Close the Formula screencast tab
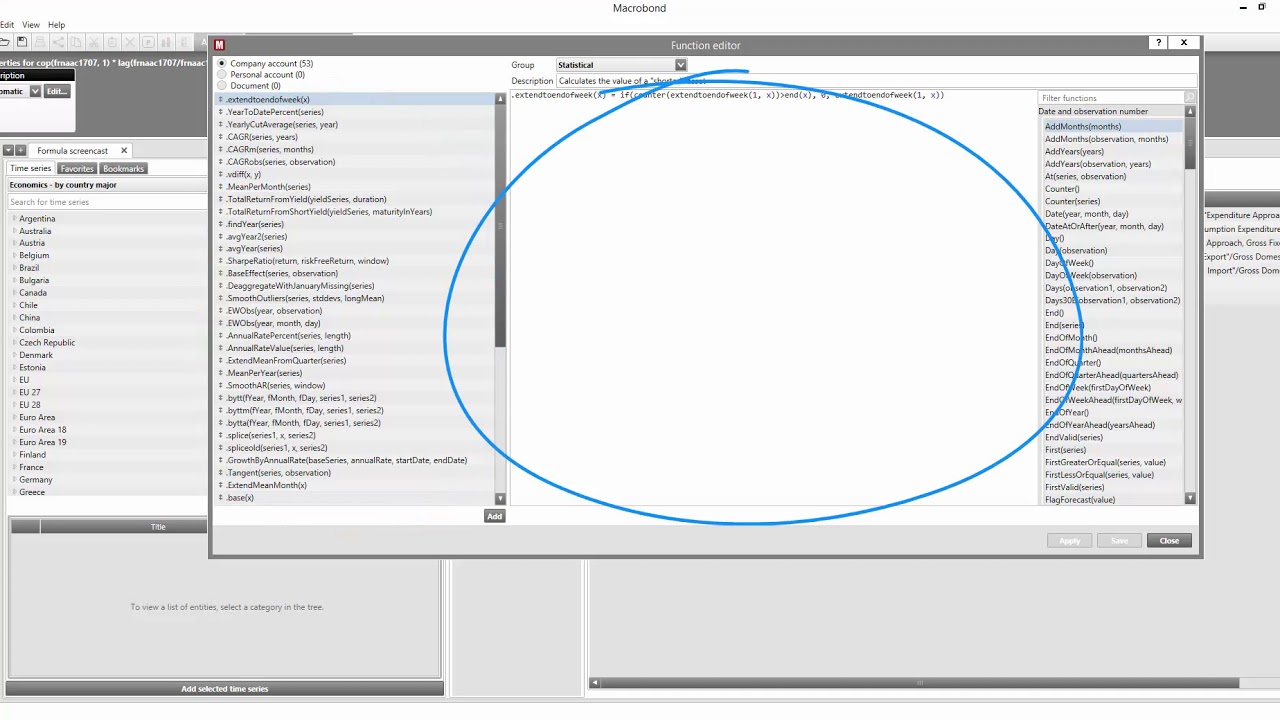The height and width of the screenshot is (720, 1280). [124, 150]
